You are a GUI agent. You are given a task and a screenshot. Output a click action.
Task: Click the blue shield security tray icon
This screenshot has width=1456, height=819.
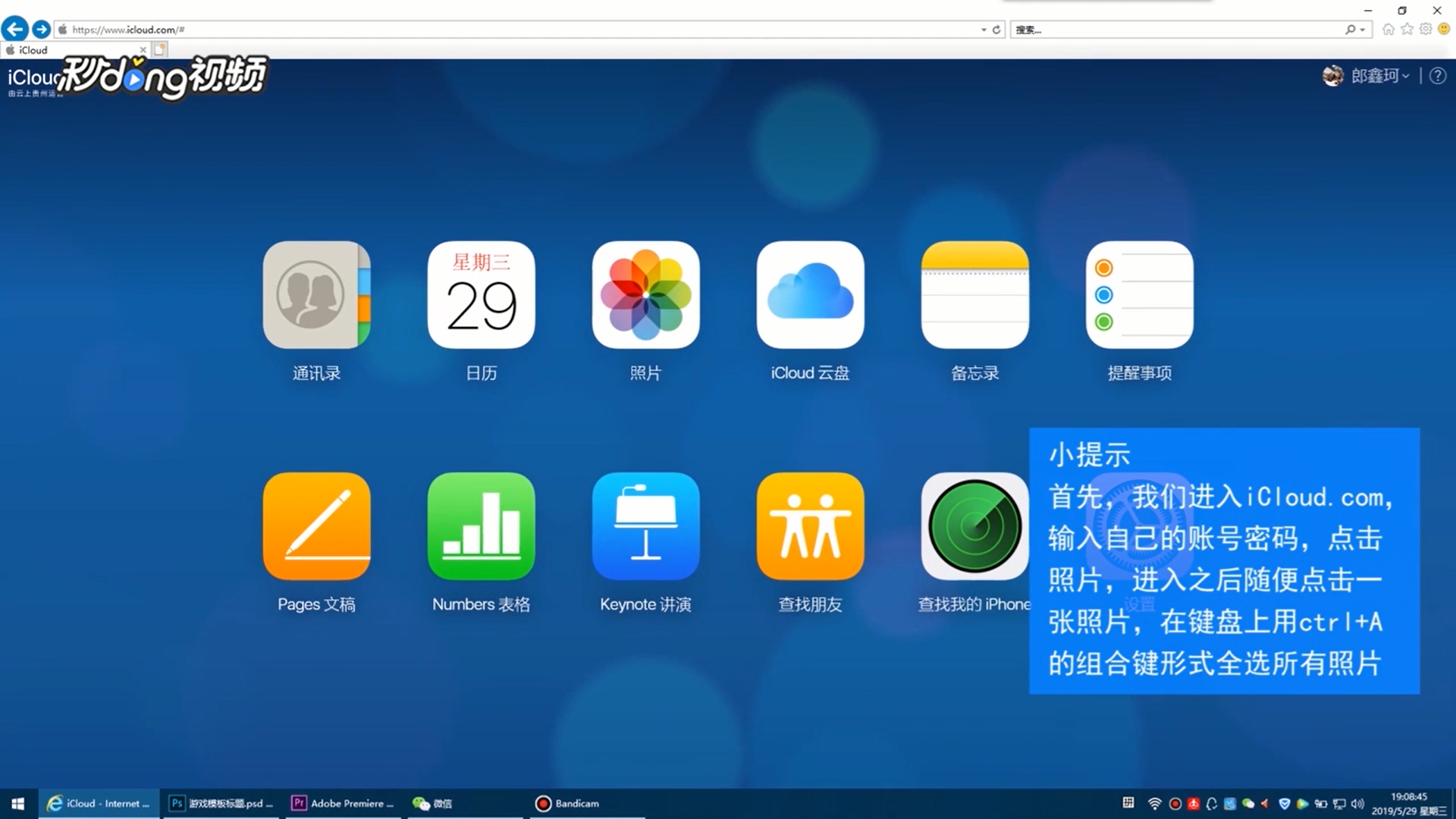(x=1285, y=804)
